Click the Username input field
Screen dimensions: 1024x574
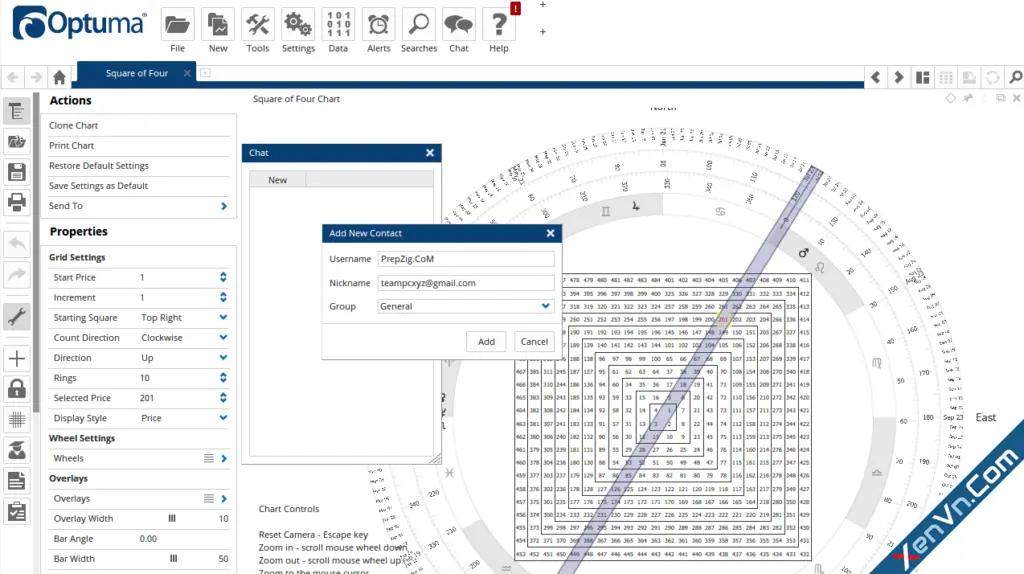point(466,259)
